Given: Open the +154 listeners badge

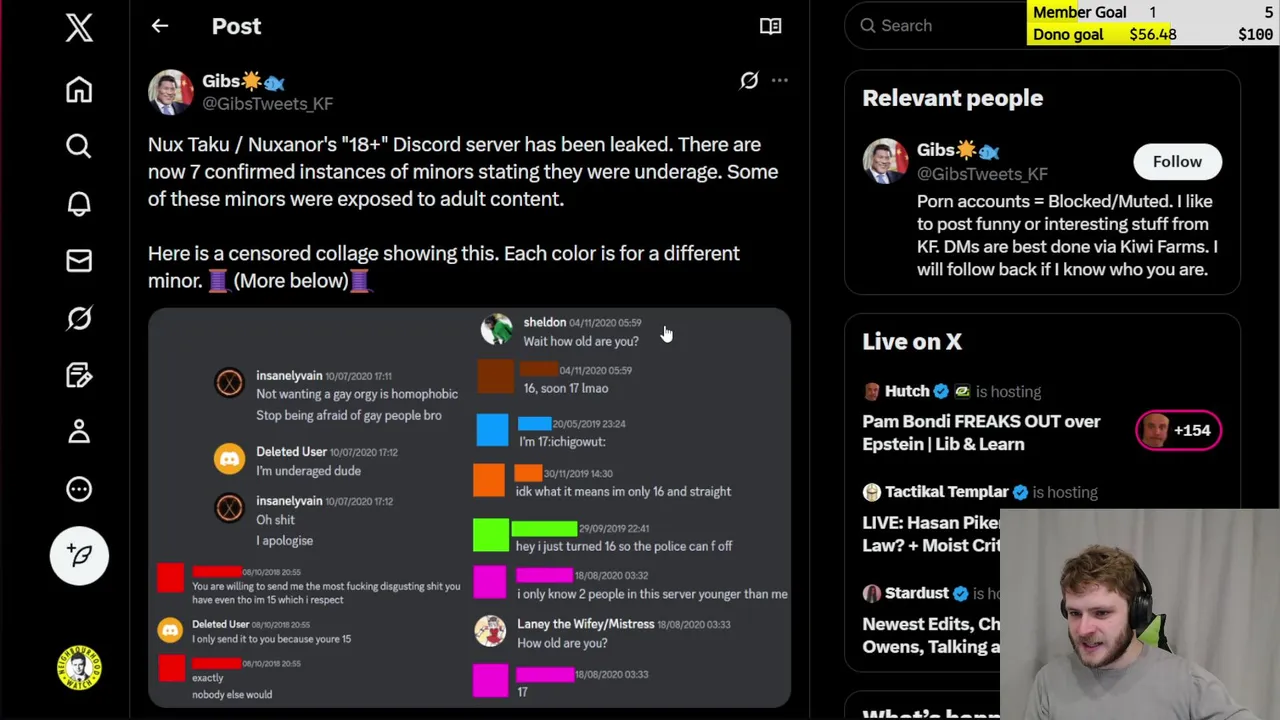Looking at the screenshot, I should pyautogui.click(x=1178, y=430).
